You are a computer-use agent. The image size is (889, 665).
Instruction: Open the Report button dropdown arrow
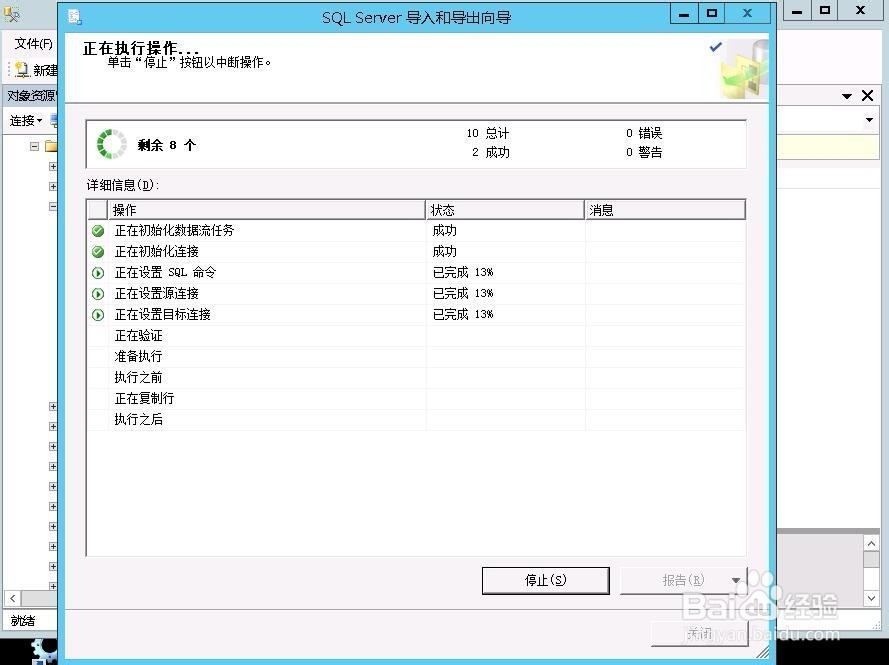736,580
